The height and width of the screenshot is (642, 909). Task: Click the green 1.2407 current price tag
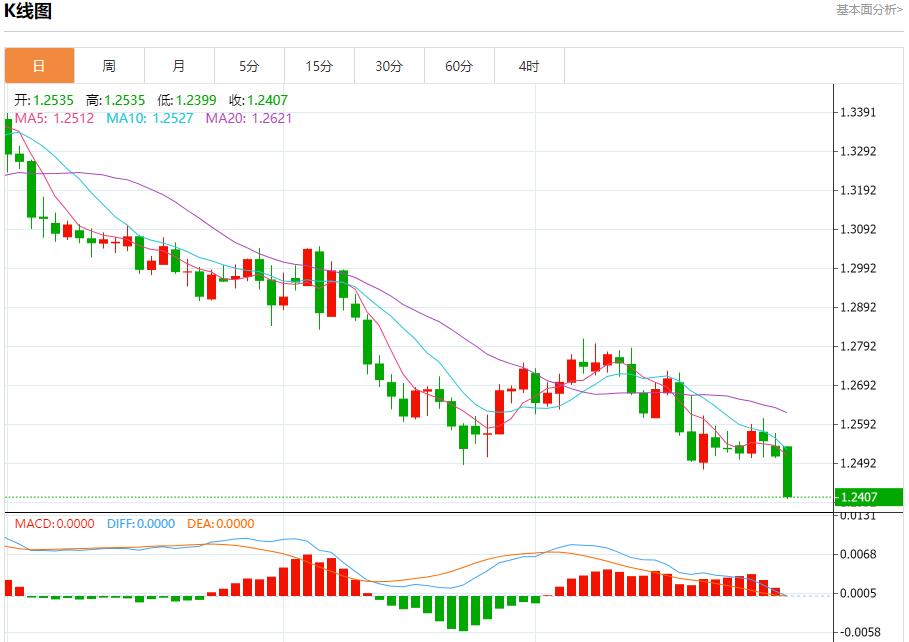coord(869,497)
